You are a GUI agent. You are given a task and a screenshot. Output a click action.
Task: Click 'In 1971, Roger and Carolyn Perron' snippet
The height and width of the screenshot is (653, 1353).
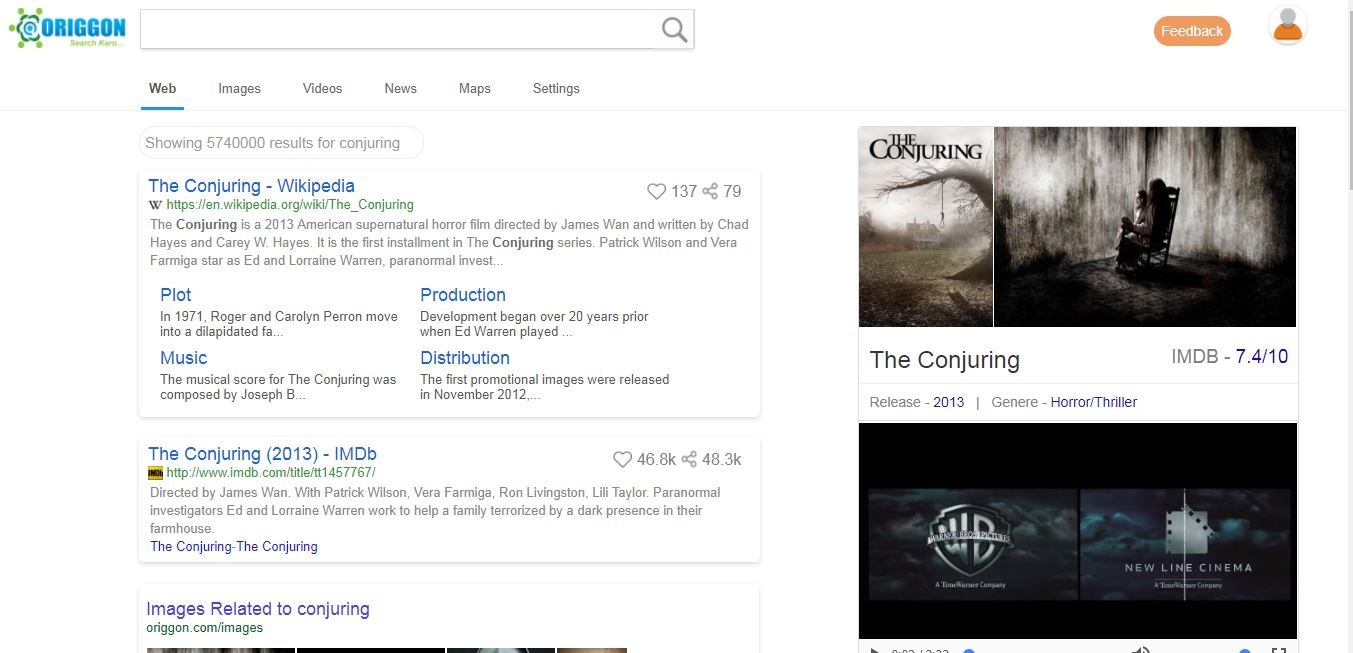tap(279, 324)
